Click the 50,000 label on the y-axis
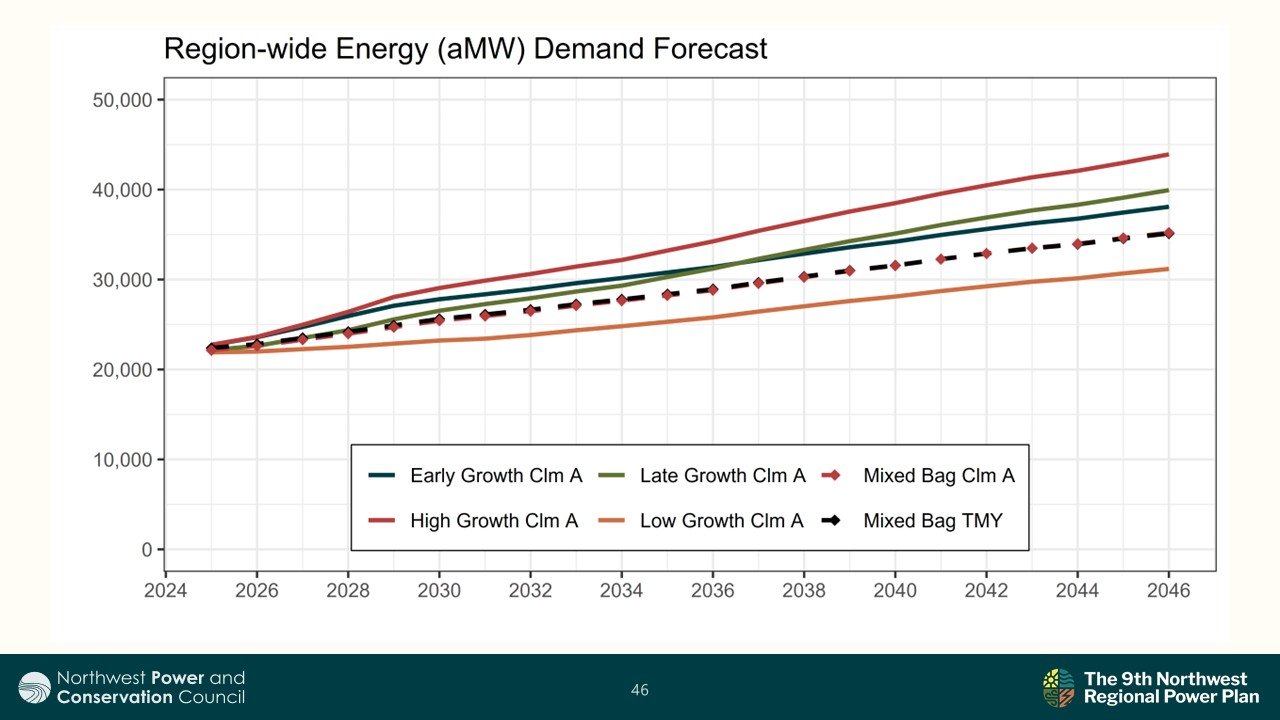Screen dimensions: 1280x720 [x=123, y=100]
